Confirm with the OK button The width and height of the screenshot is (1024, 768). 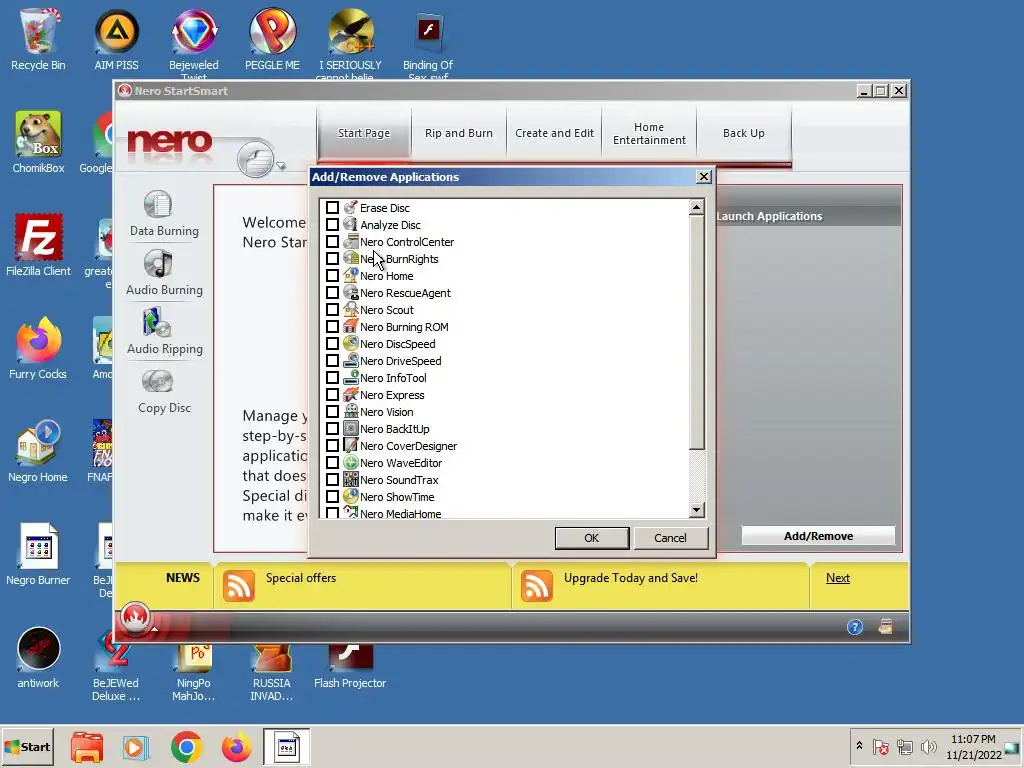[592, 538]
